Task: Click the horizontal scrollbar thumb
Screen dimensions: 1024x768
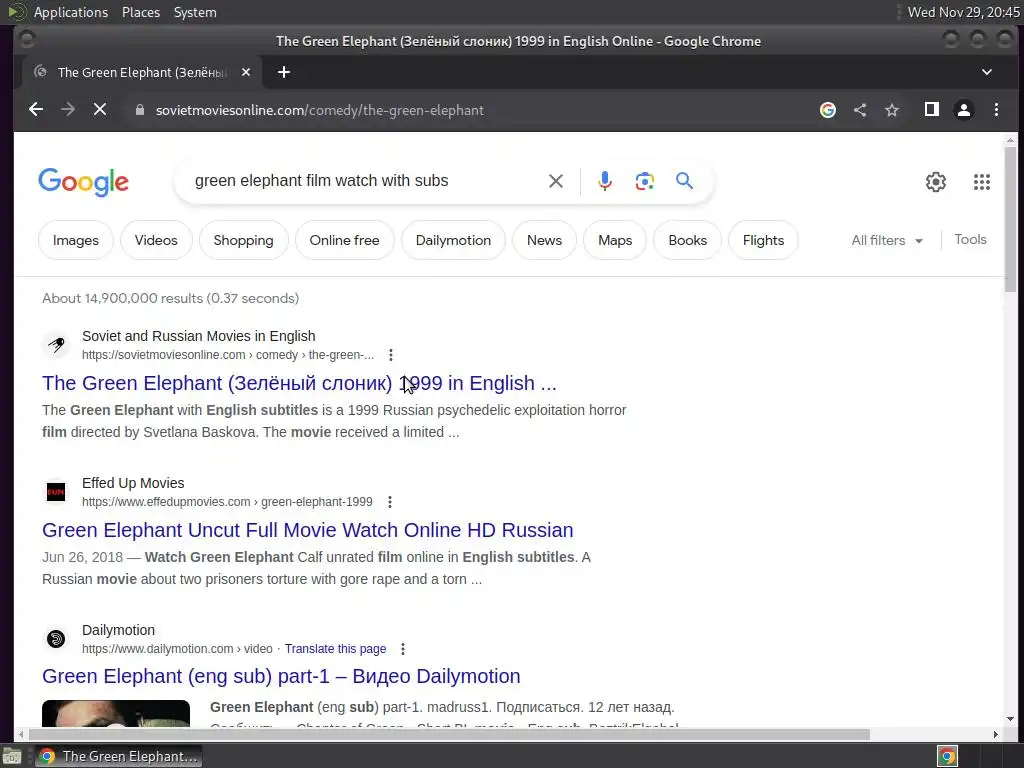Action: 449,735
